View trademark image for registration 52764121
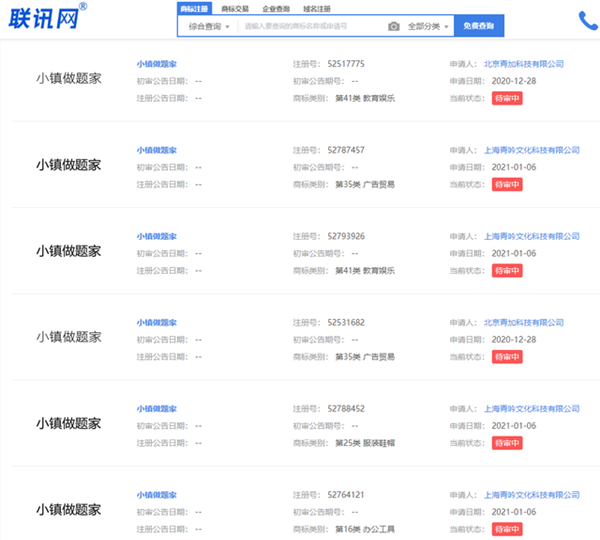This screenshot has height=540, width=600. pyautogui.click(x=69, y=510)
